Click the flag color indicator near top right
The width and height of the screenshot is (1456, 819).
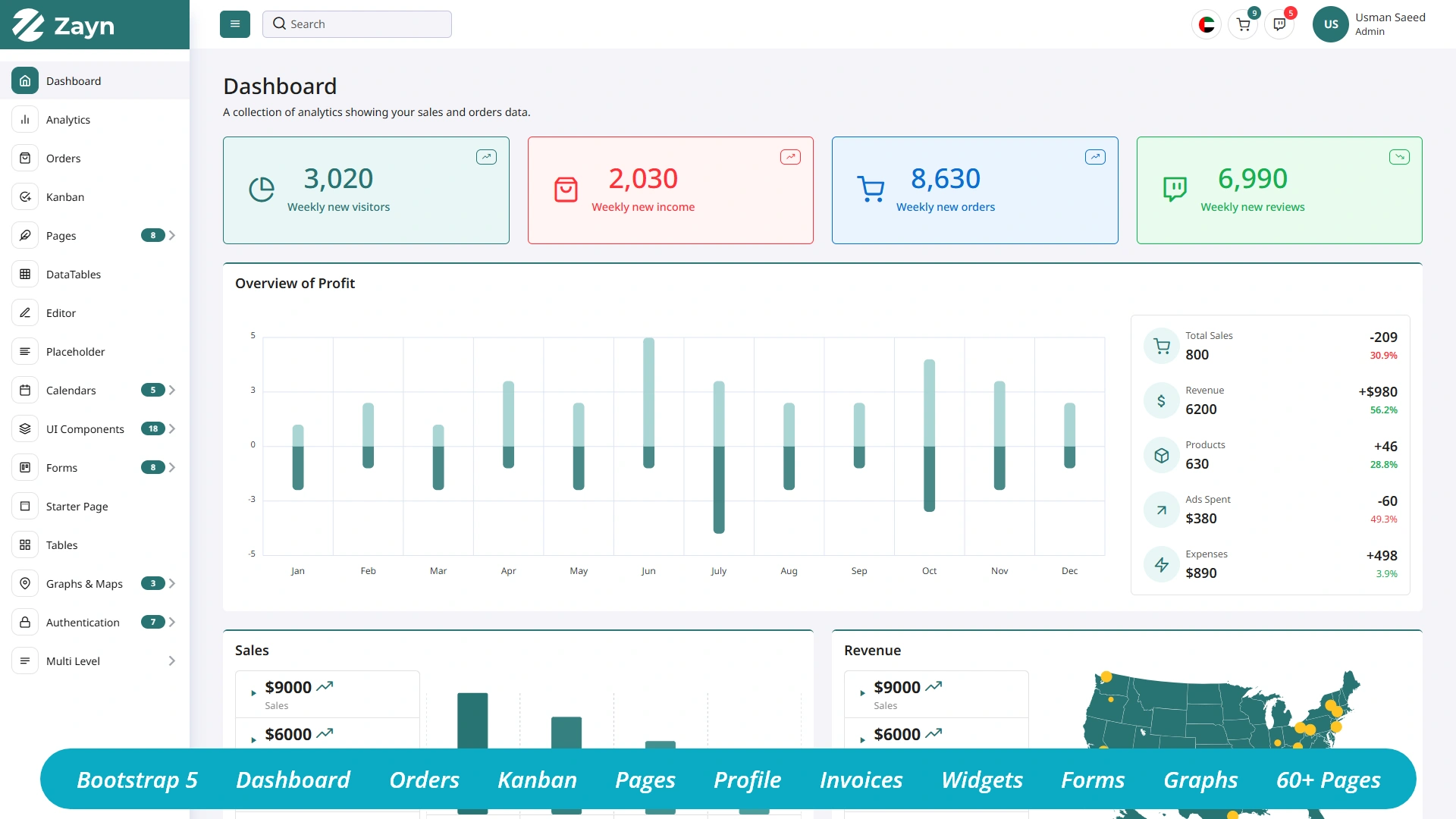point(1207,24)
